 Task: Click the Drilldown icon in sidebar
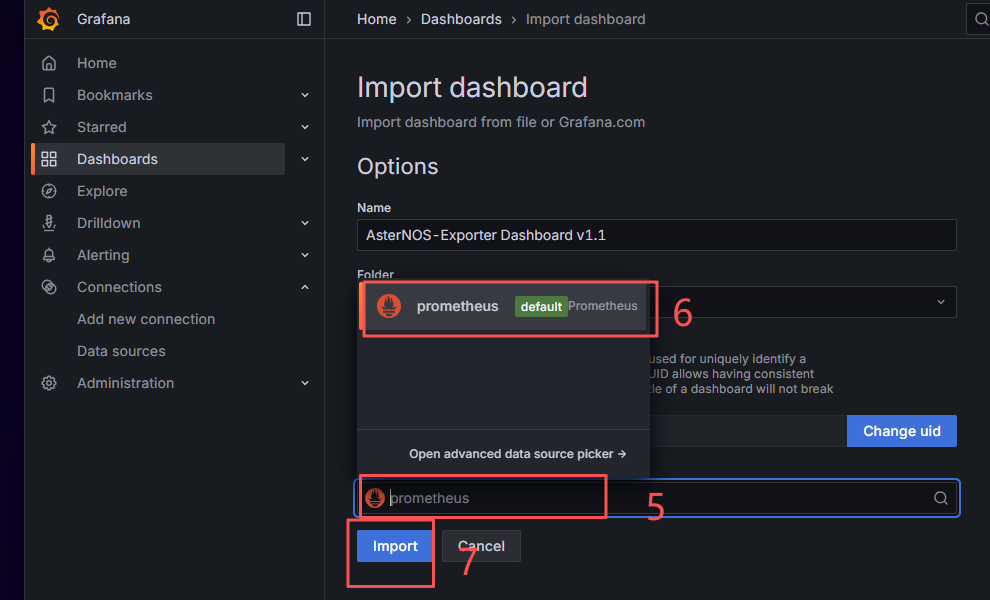(x=49, y=223)
